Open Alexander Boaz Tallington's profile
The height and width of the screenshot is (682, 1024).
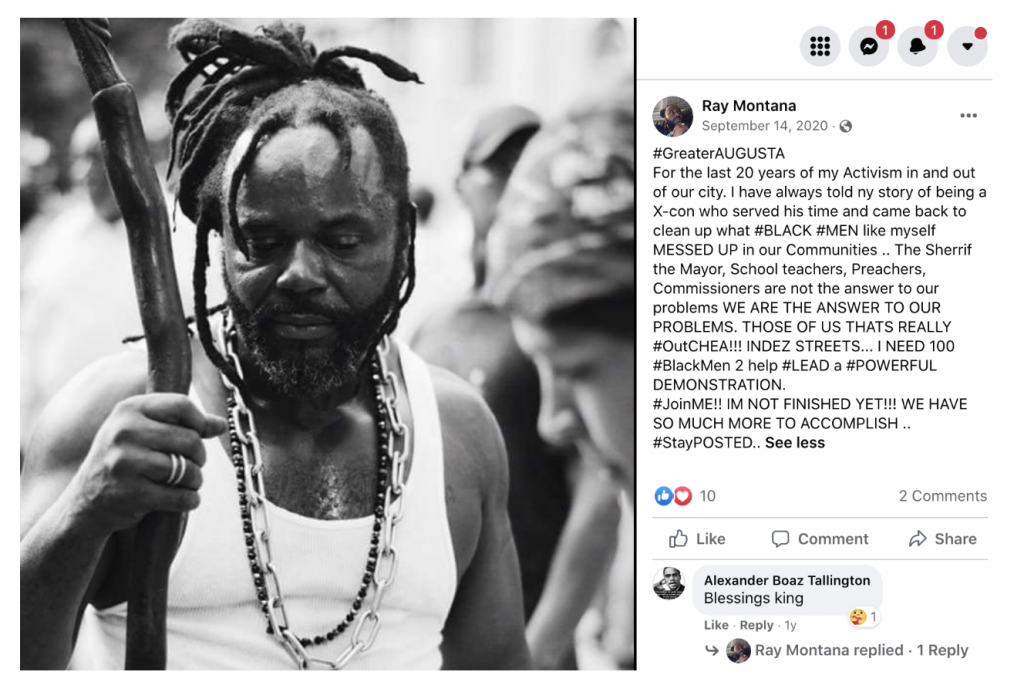point(786,580)
